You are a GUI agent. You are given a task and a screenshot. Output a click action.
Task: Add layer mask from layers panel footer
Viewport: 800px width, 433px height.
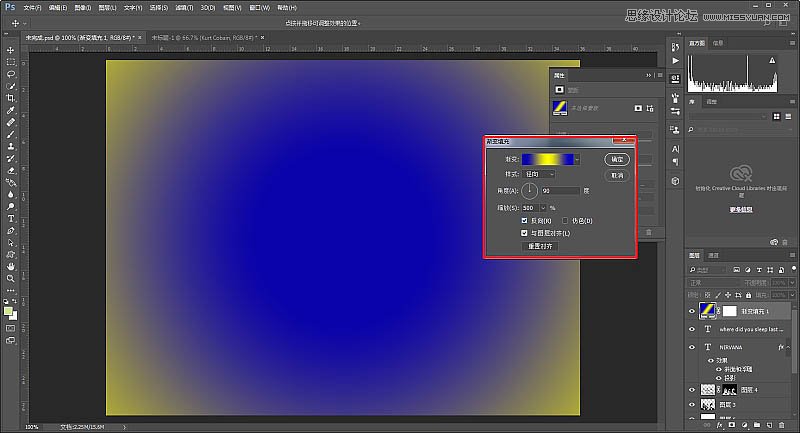click(x=732, y=425)
